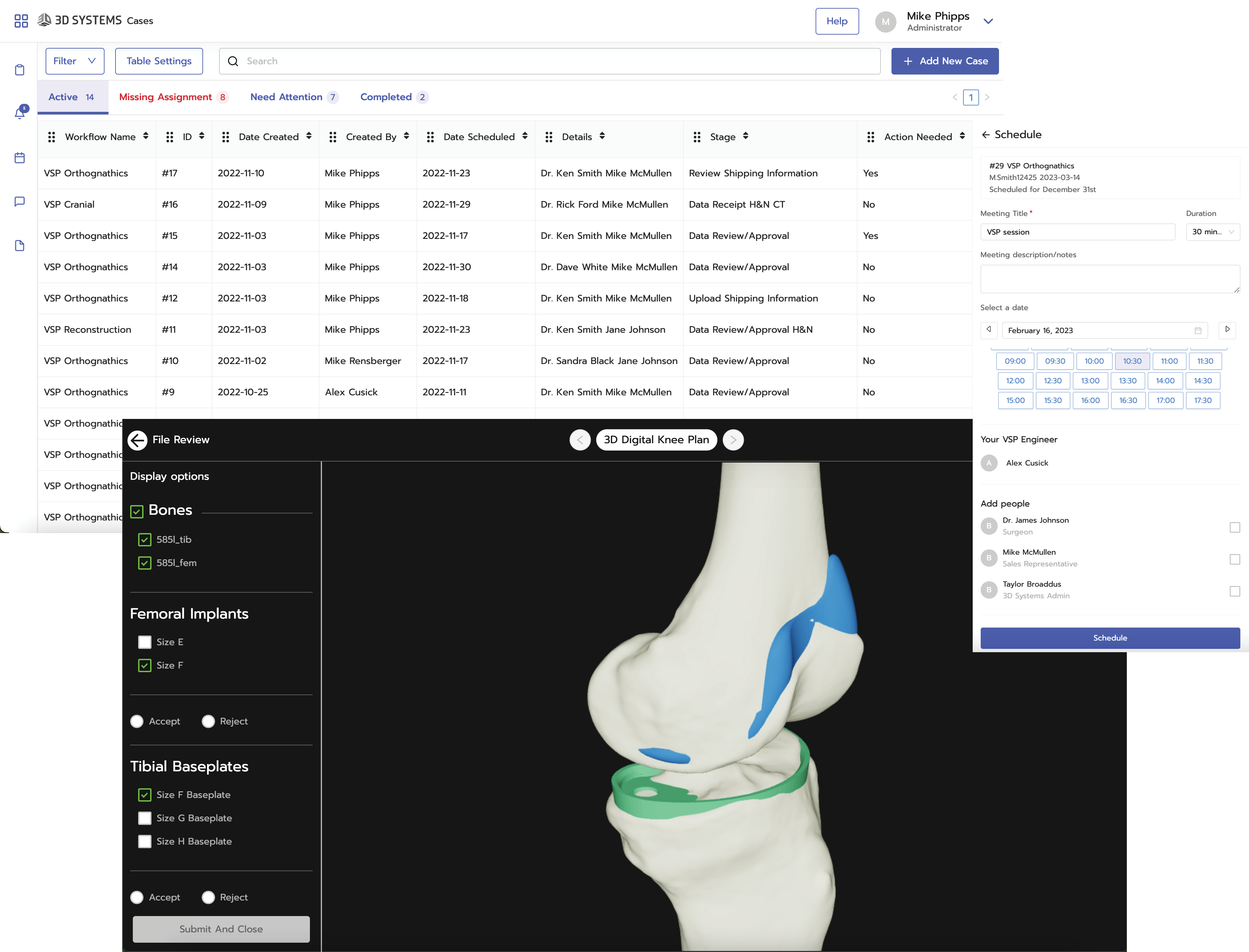
Task: Click the meeting description notes box
Action: (1110, 279)
